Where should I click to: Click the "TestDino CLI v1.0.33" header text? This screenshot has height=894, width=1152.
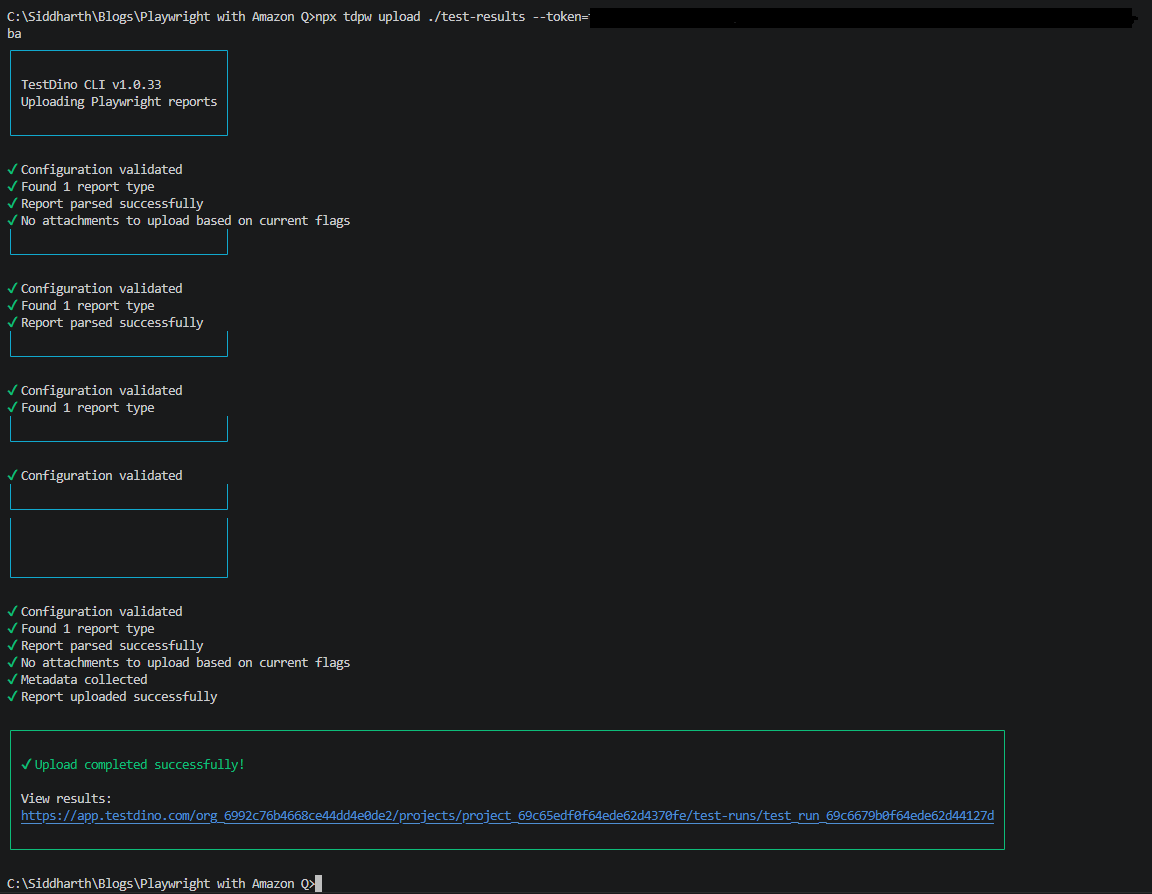click(91, 85)
